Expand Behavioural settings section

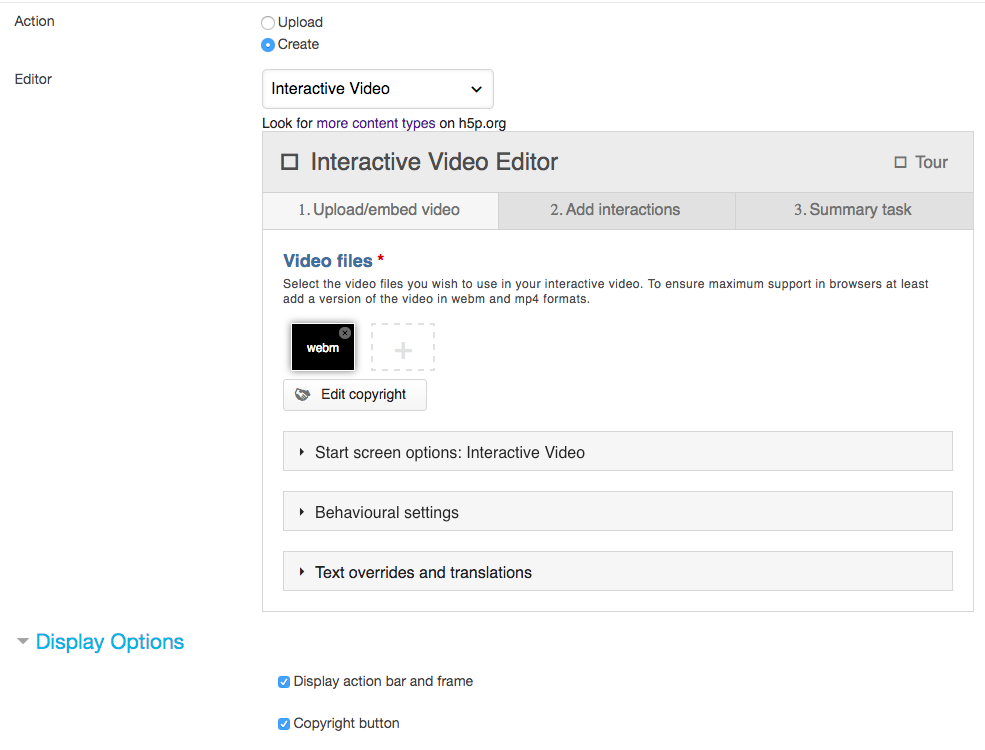tap(618, 511)
